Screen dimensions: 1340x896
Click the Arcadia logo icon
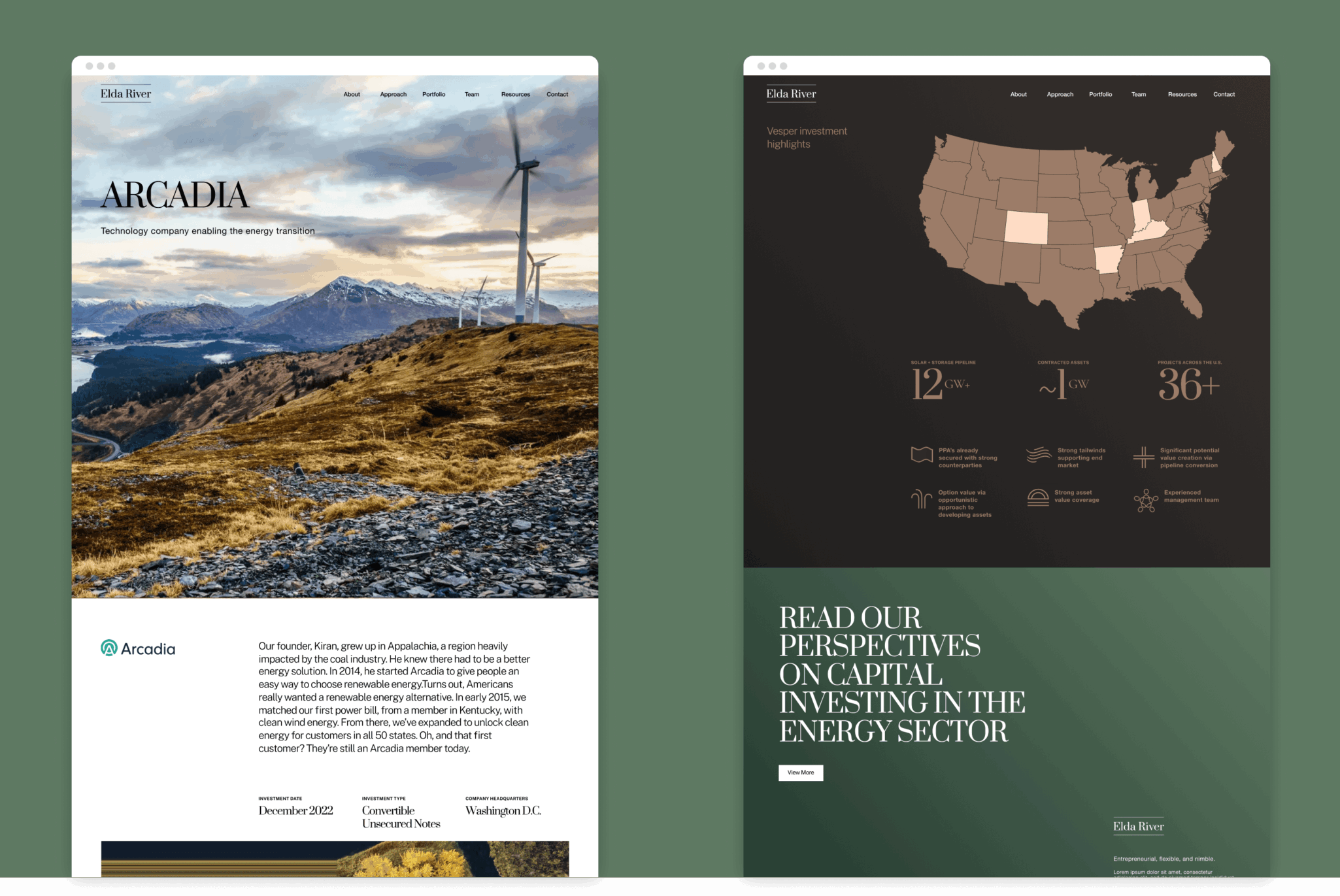pos(109,648)
